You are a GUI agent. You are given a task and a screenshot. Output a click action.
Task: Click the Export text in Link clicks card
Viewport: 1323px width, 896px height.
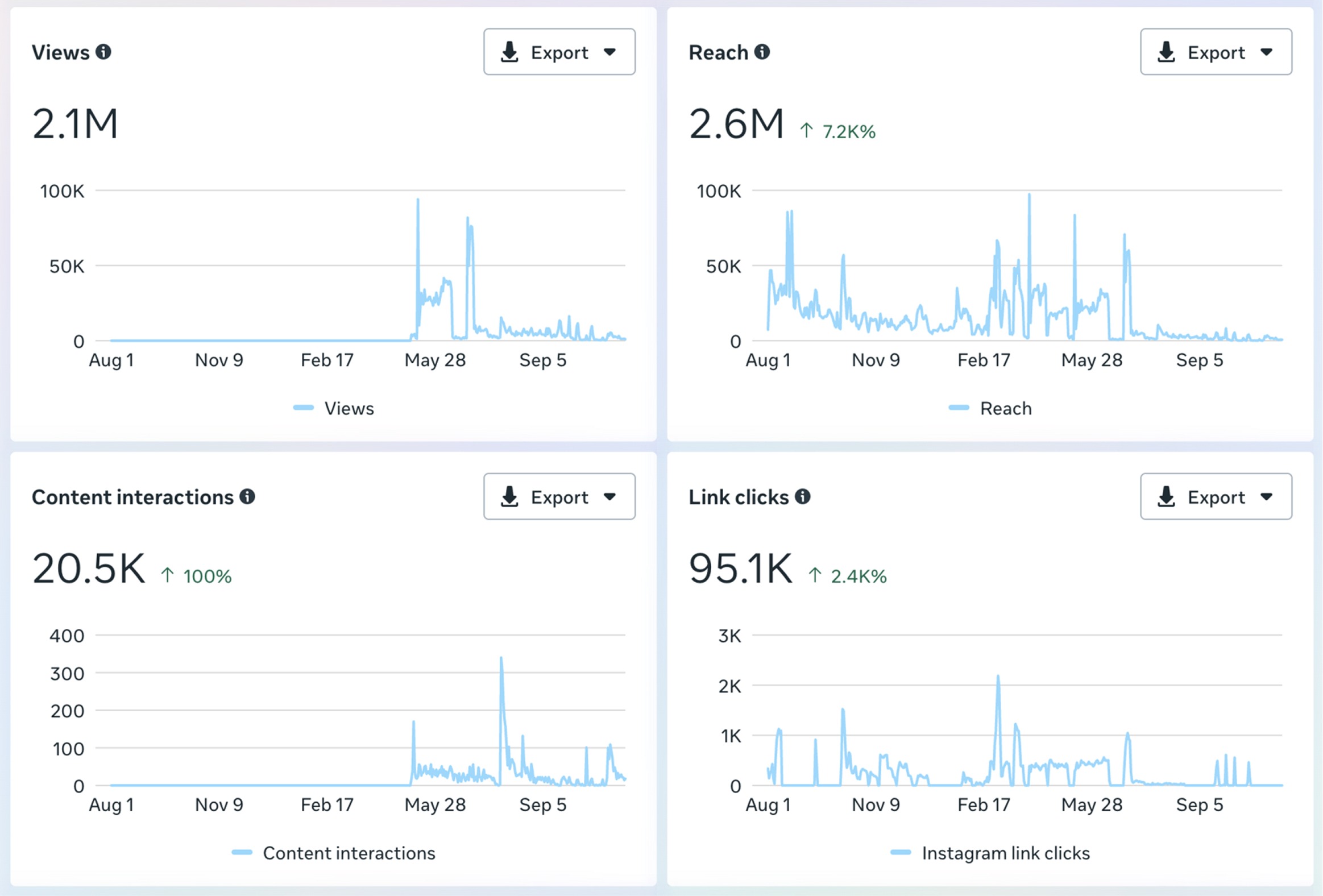point(1217,497)
